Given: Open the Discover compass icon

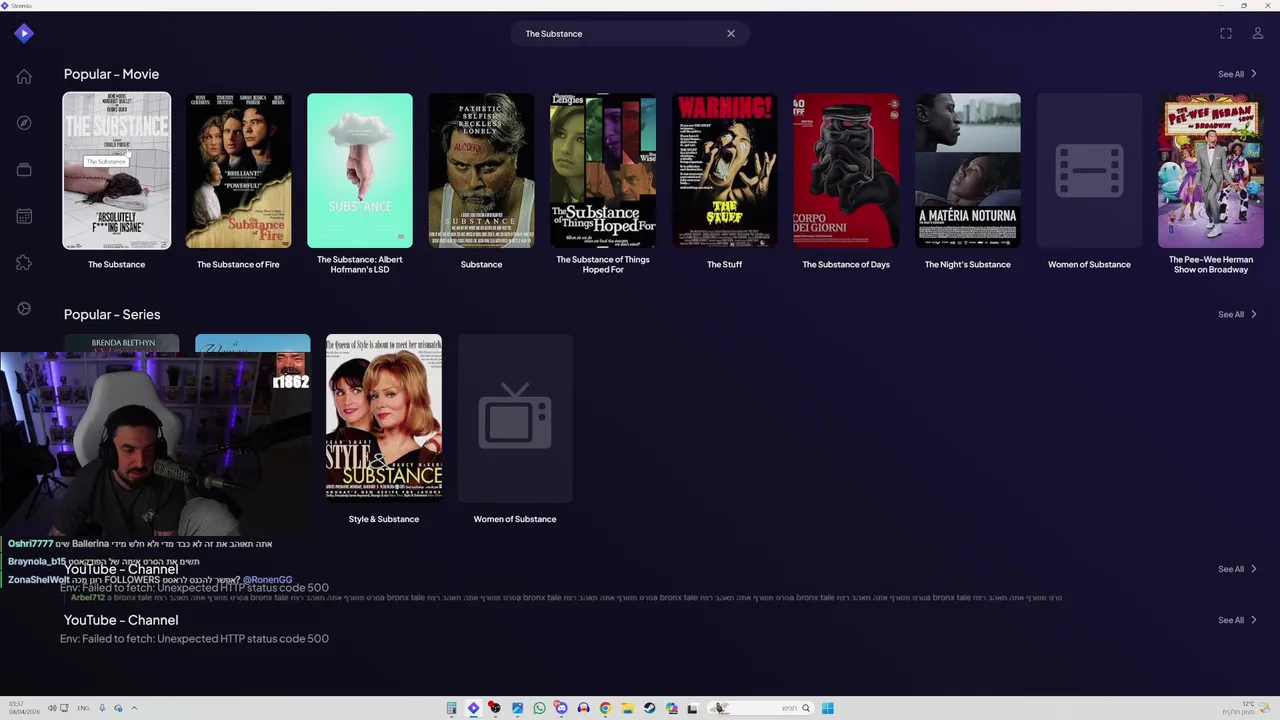Looking at the screenshot, I should pos(24,123).
